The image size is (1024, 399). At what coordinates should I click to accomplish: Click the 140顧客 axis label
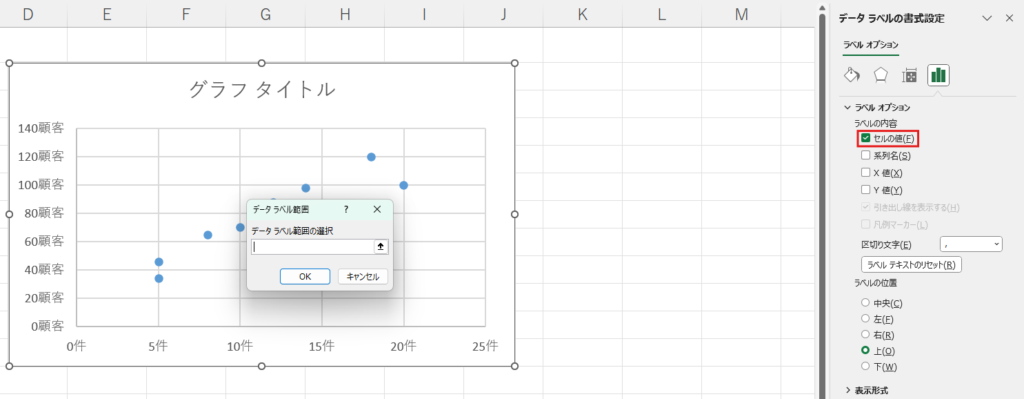coord(41,128)
